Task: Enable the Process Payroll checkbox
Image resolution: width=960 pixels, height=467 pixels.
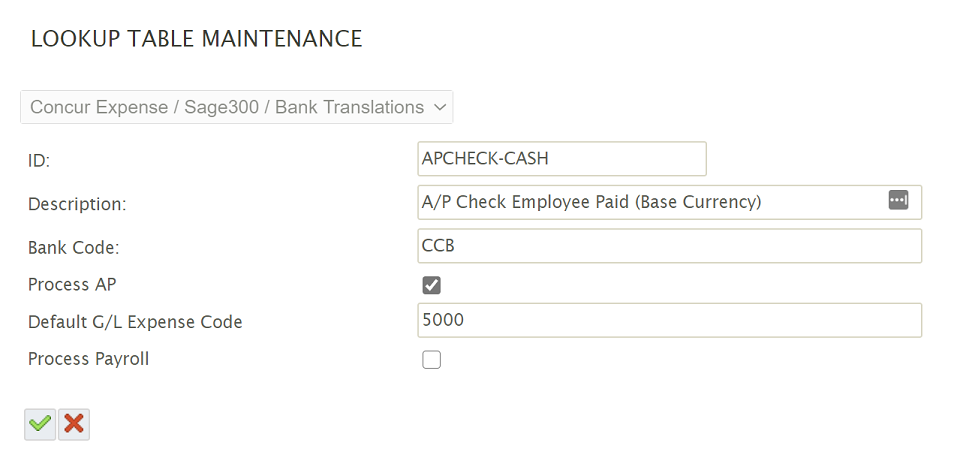Action: (x=432, y=360)
